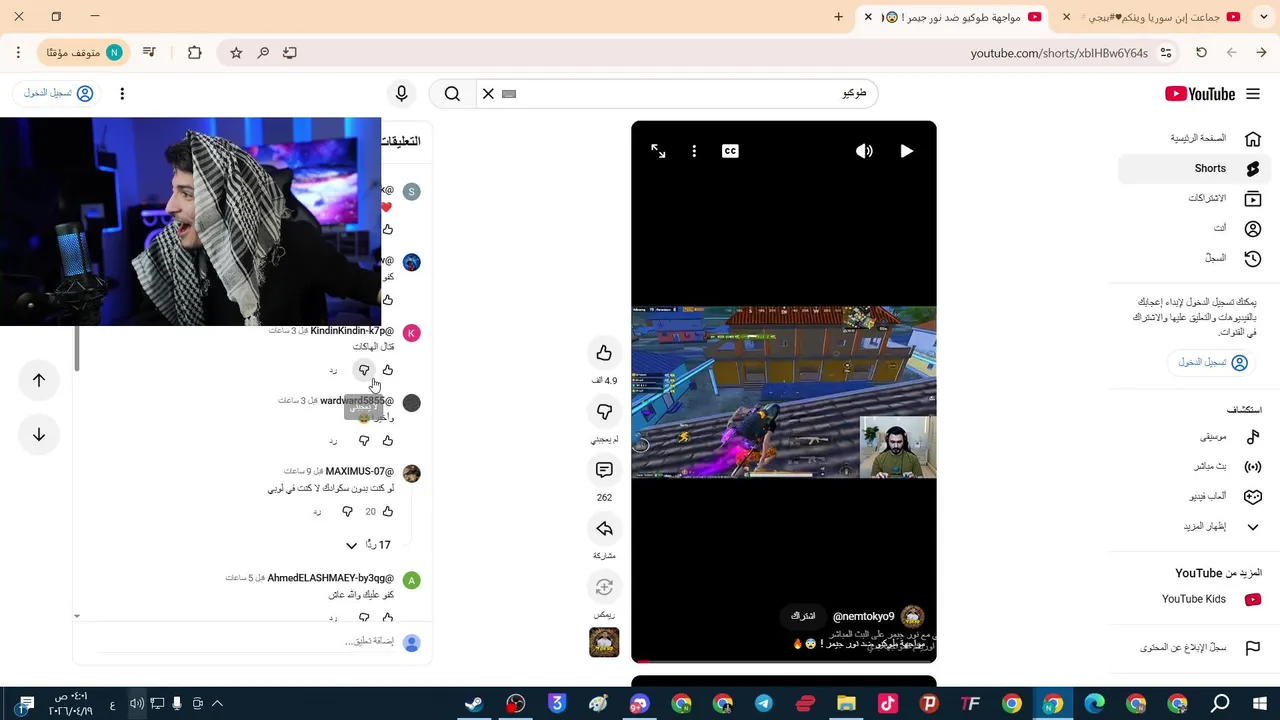Reply to the wardward5855 comment

333,440
